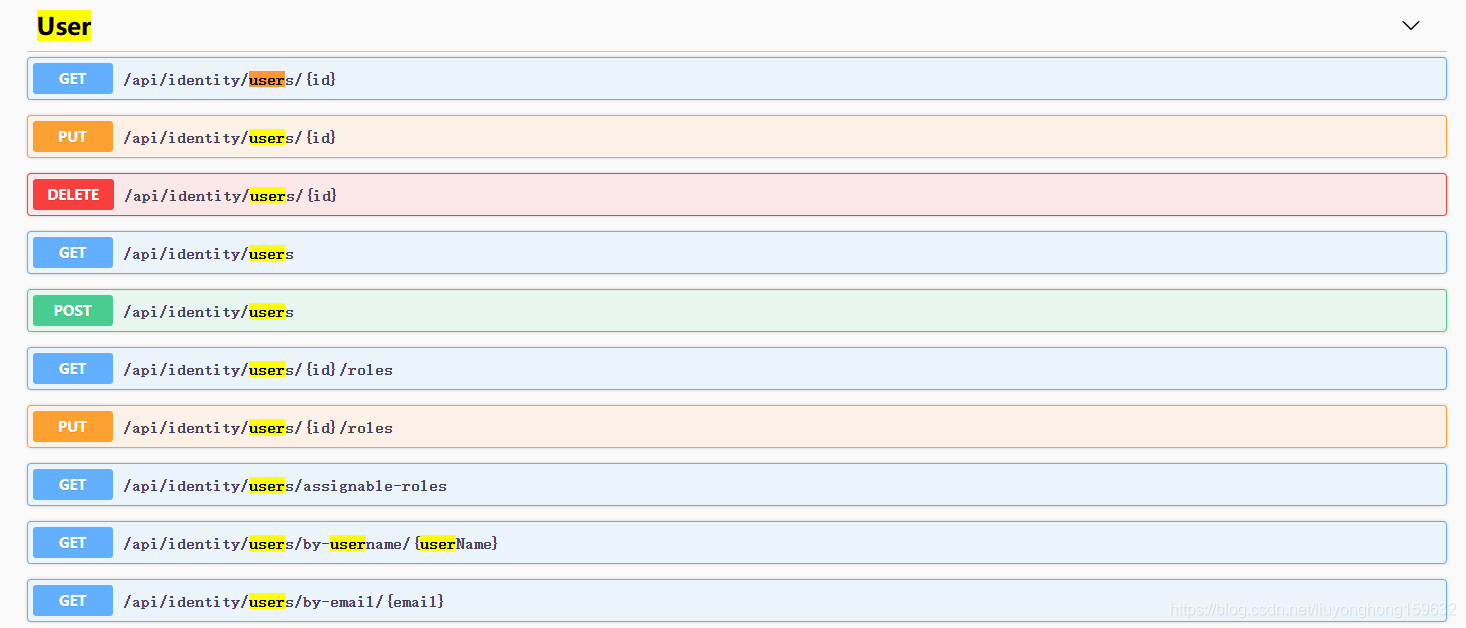
Task: Click the GET badge for assignable-roles
Action: (73, 485)
